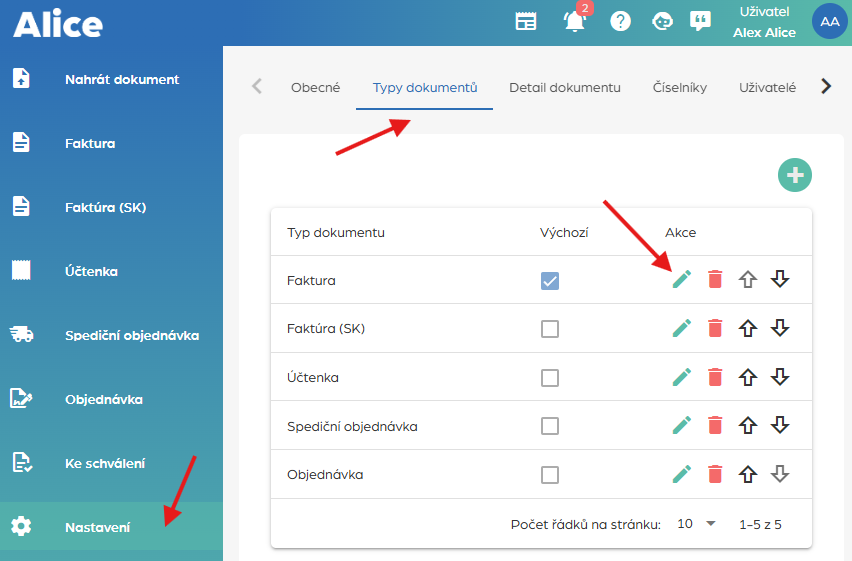Move Faktúra (SK) row down
This screenshot has width=852, height=561.
point(781,328)
